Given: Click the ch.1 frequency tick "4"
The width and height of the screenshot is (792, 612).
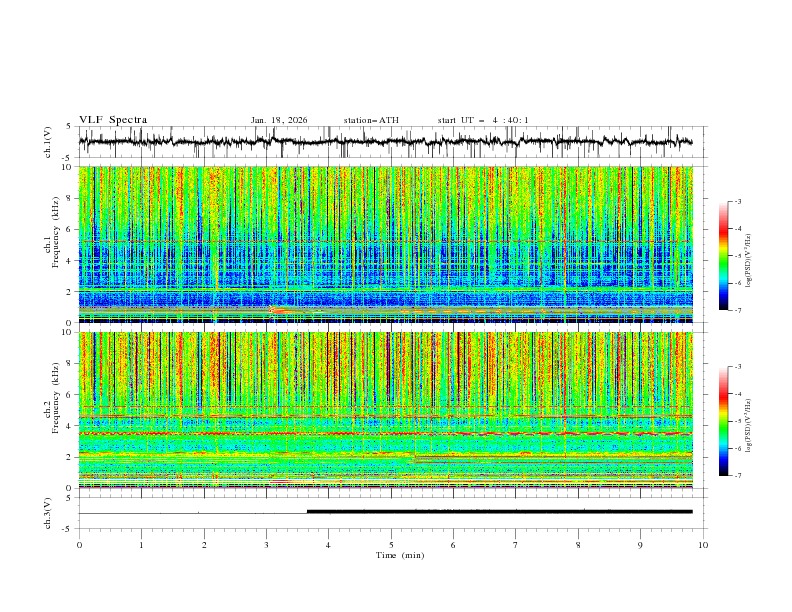Looking at the screenshot, I should click(70, 261).
